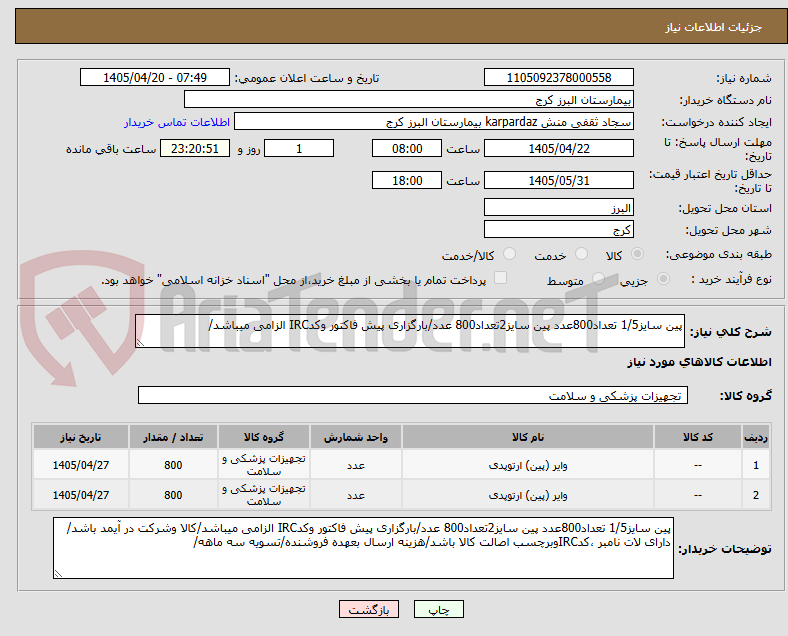Click row 2 item name وایر (پین) ارتوپدی

[x=528, y=495]
